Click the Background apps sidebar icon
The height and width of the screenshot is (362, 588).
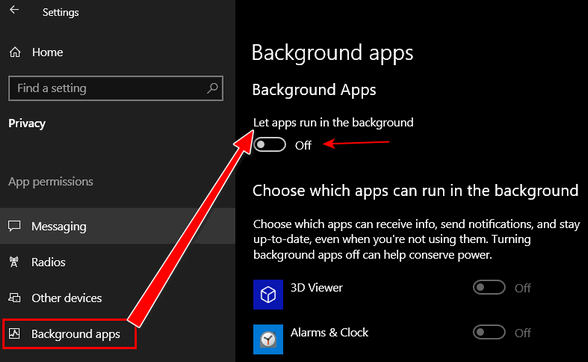click(x=14, y=333)
